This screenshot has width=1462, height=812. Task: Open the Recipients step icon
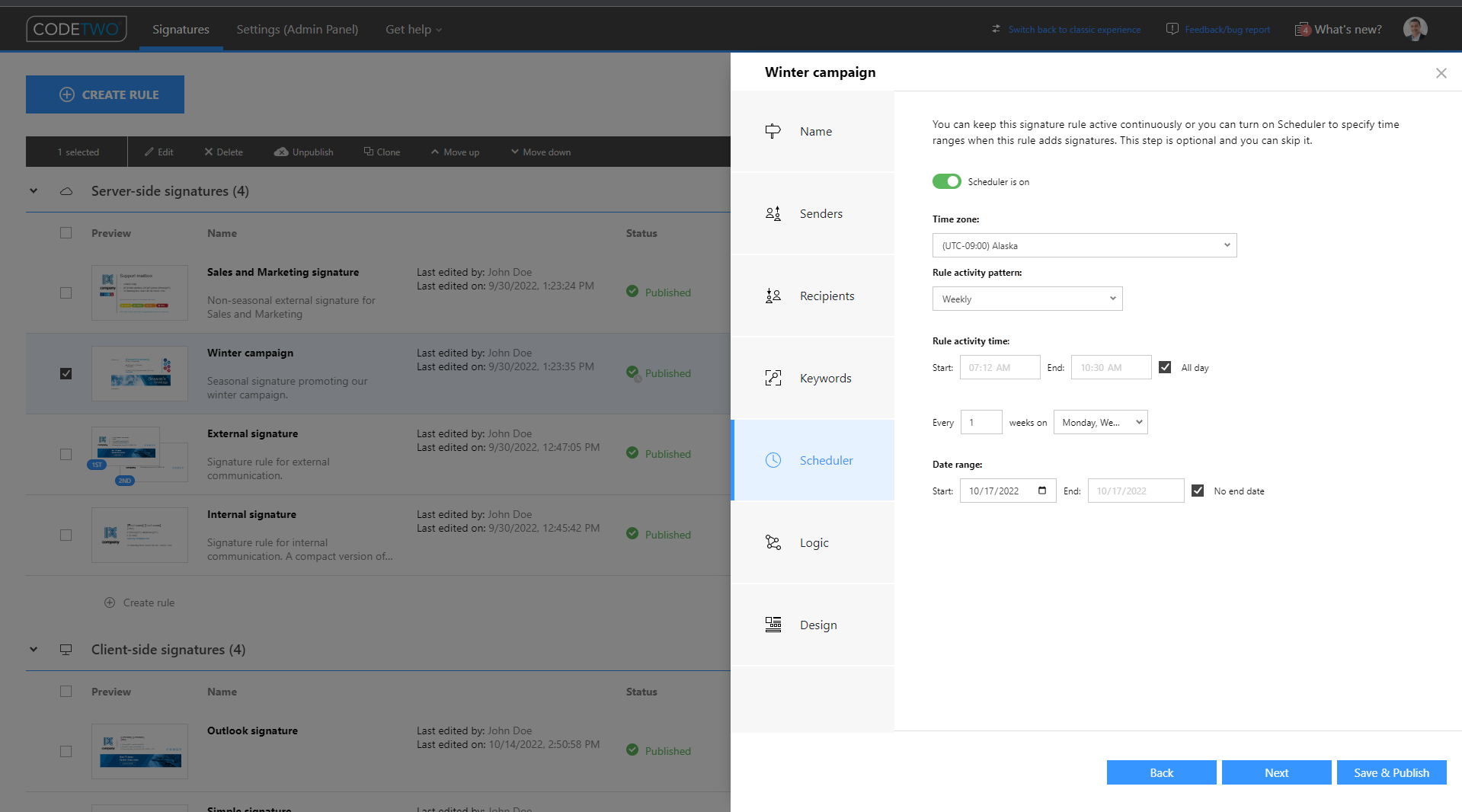[x=773, y=296]
